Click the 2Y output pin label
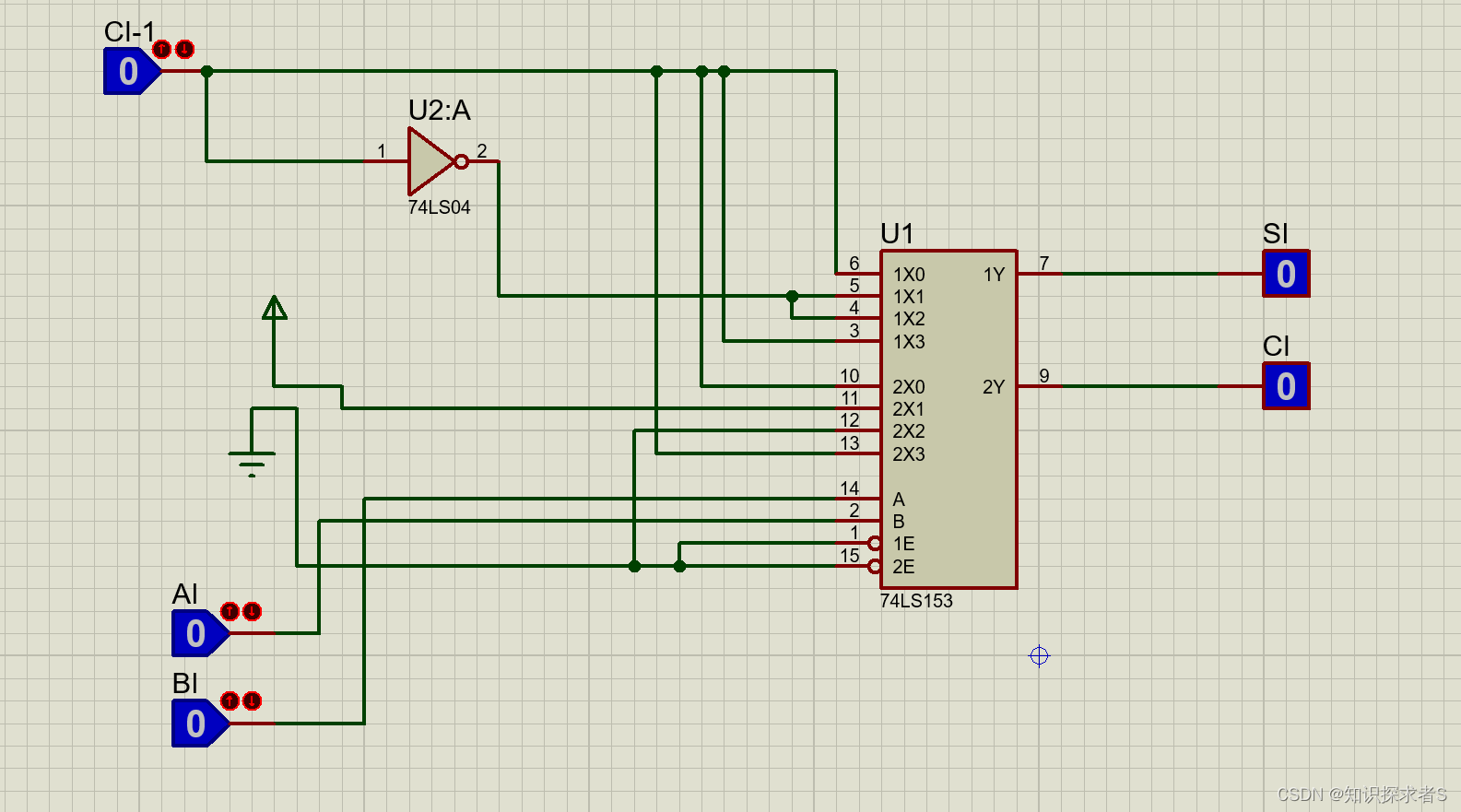This screenshot has width=1461, height=812. [x=994, y=387]
